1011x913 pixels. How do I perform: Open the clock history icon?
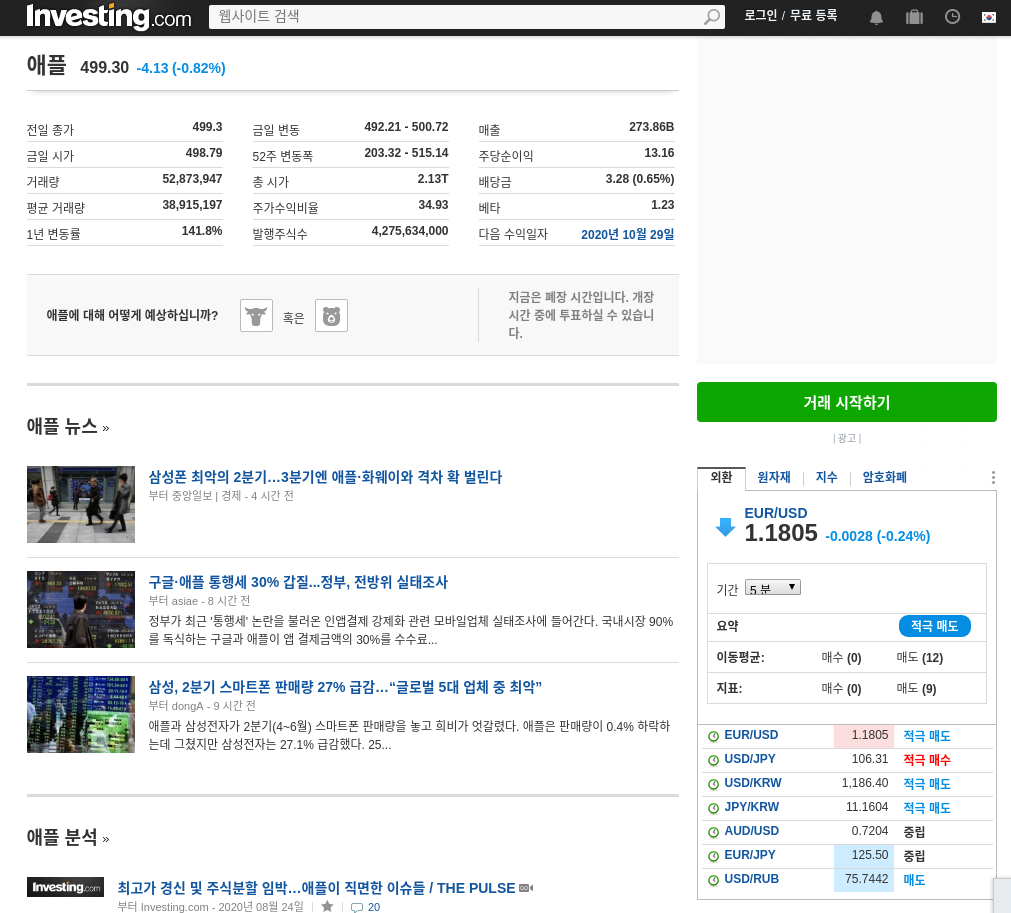tap(952, 17)
